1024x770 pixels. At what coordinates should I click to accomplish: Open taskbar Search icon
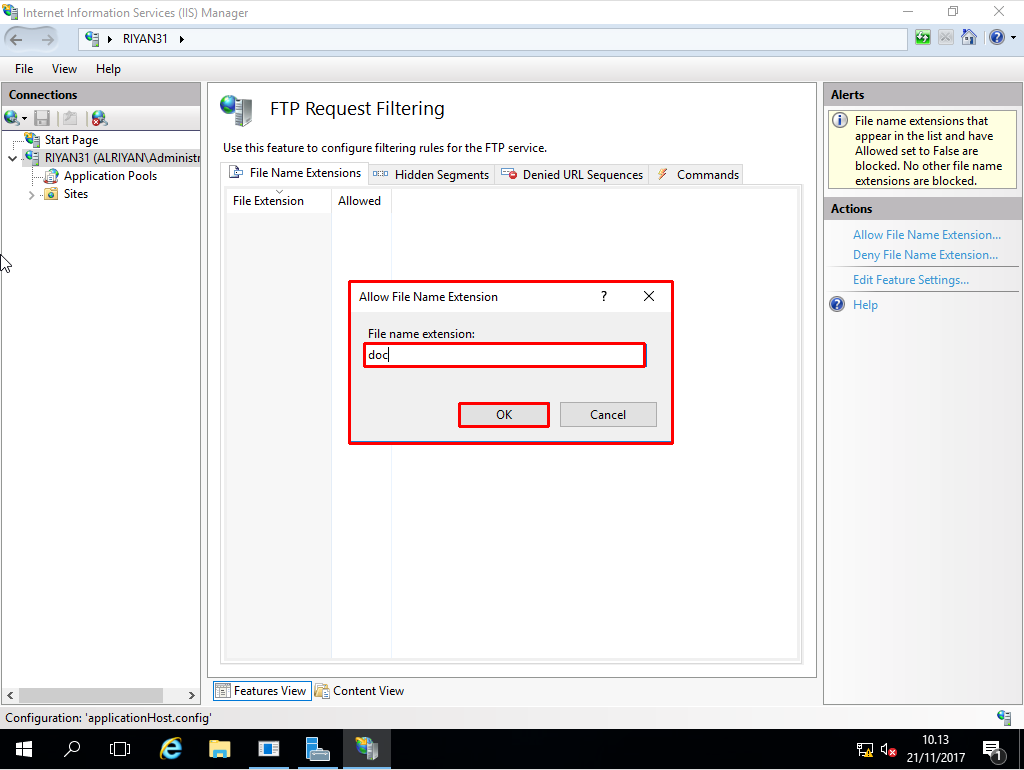tap(72, 749)
